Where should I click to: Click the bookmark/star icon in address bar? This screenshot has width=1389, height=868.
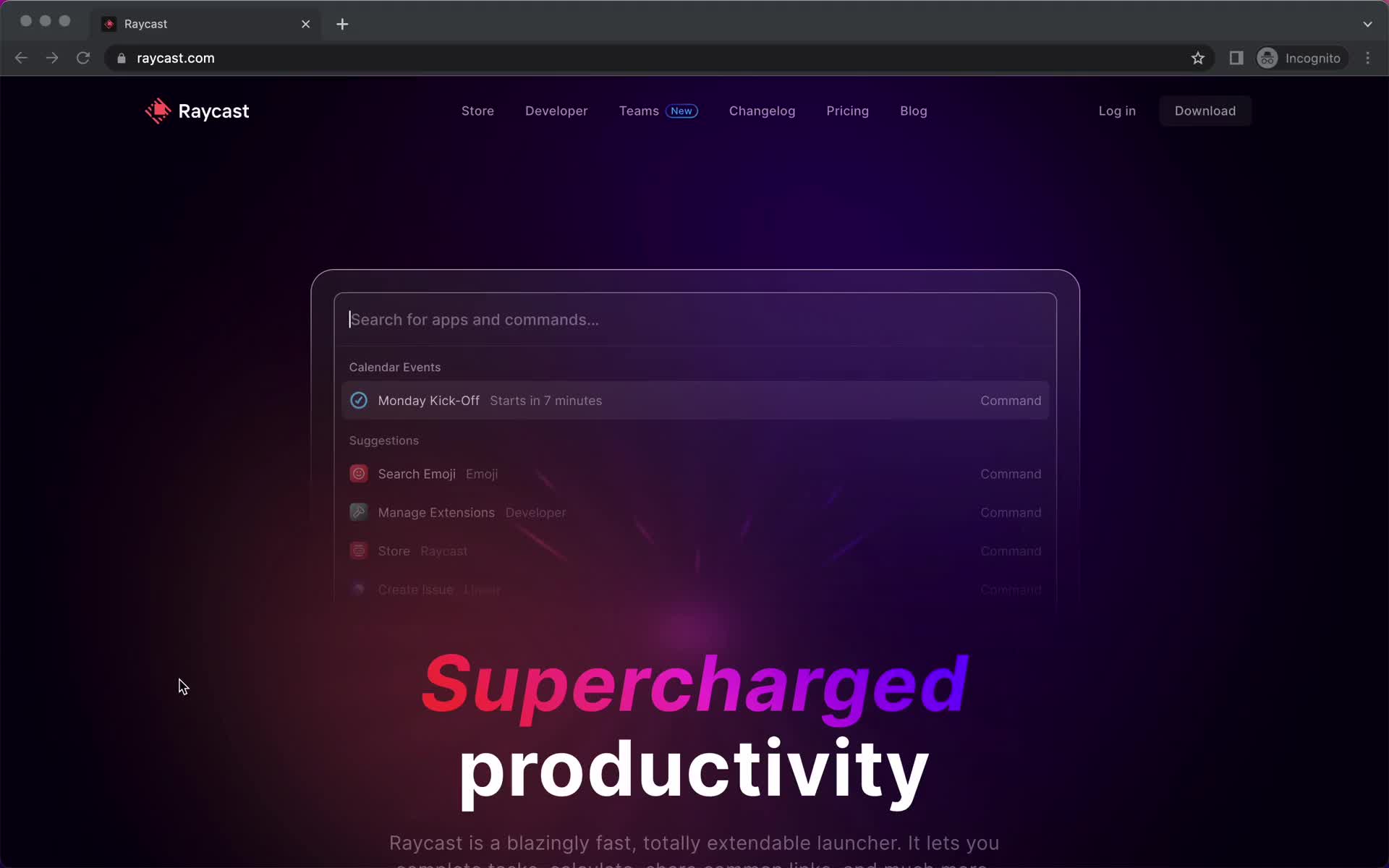[1198, 58]
